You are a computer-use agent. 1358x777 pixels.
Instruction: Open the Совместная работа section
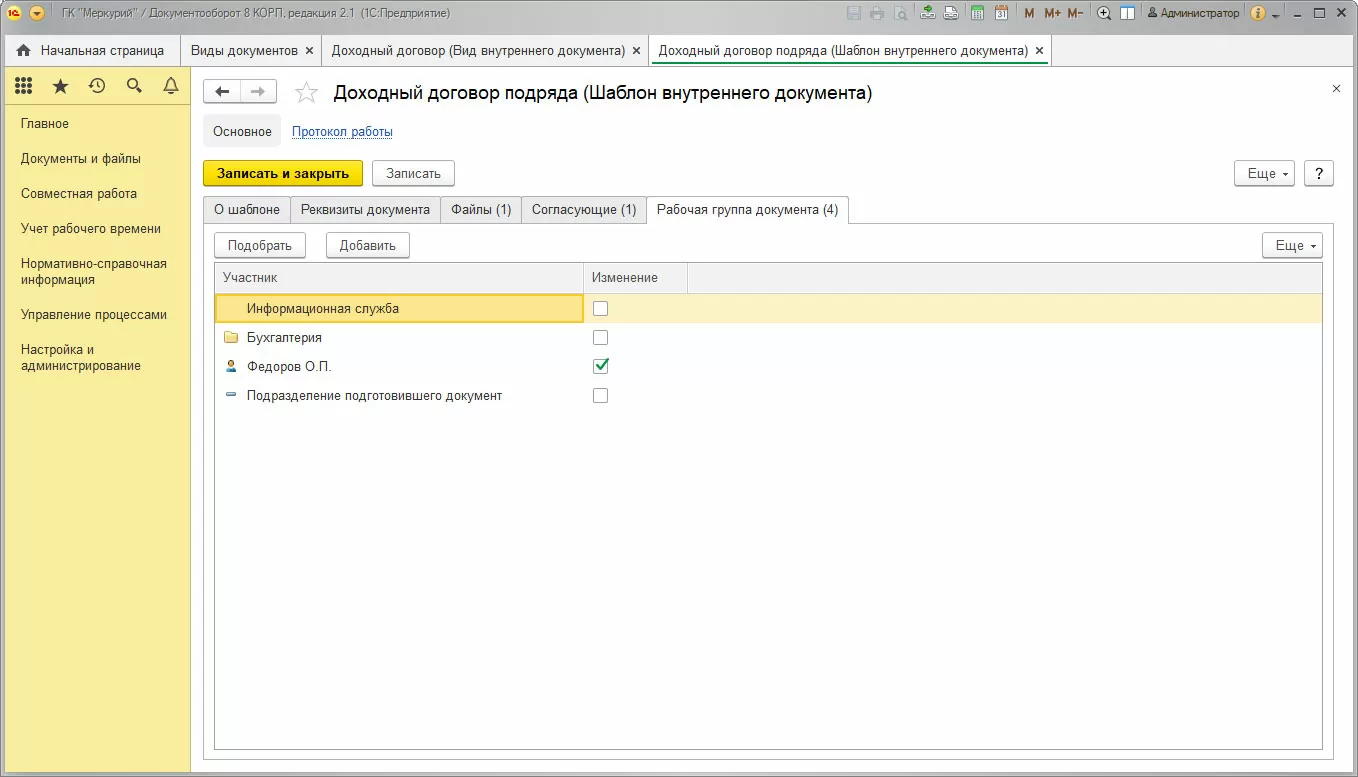[79, 193]
